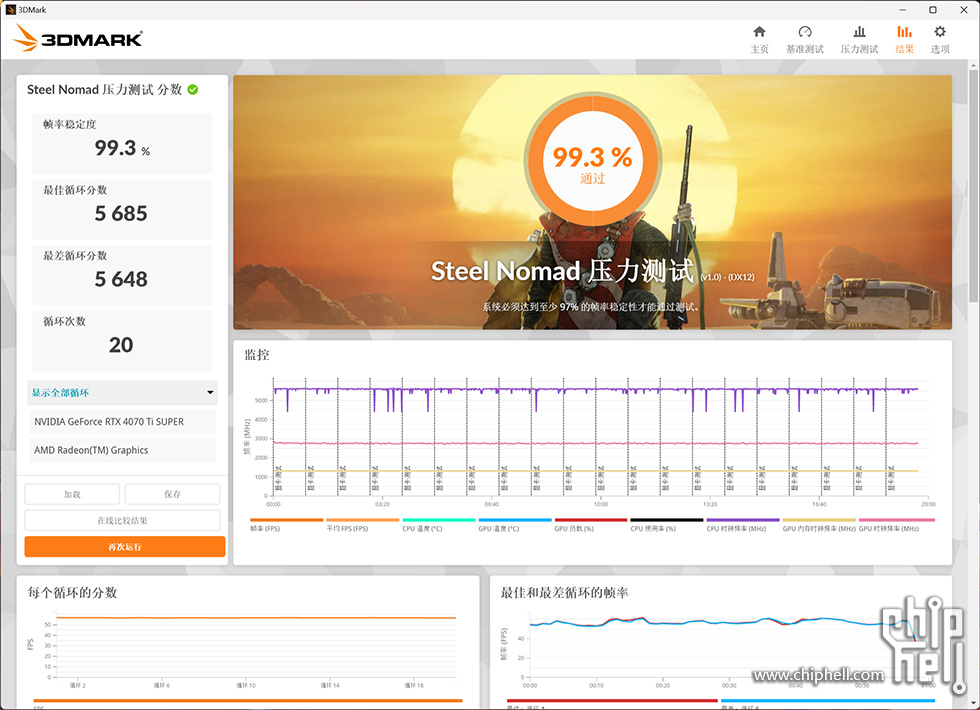Screen dimensions: 980x710
Task: Click the 循环次数 value 20
Action: pos(121,345)
